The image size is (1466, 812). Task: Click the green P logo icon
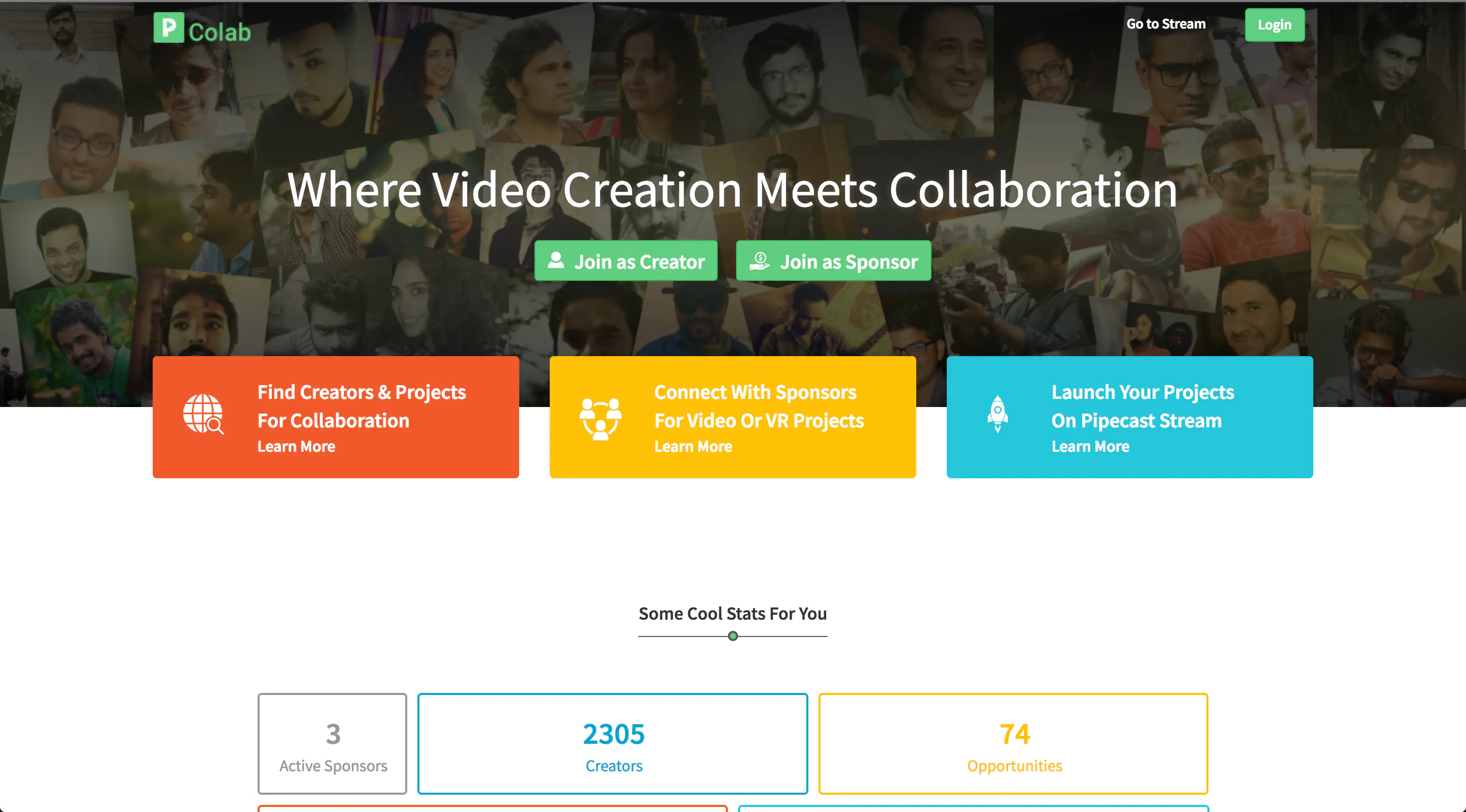168,27
